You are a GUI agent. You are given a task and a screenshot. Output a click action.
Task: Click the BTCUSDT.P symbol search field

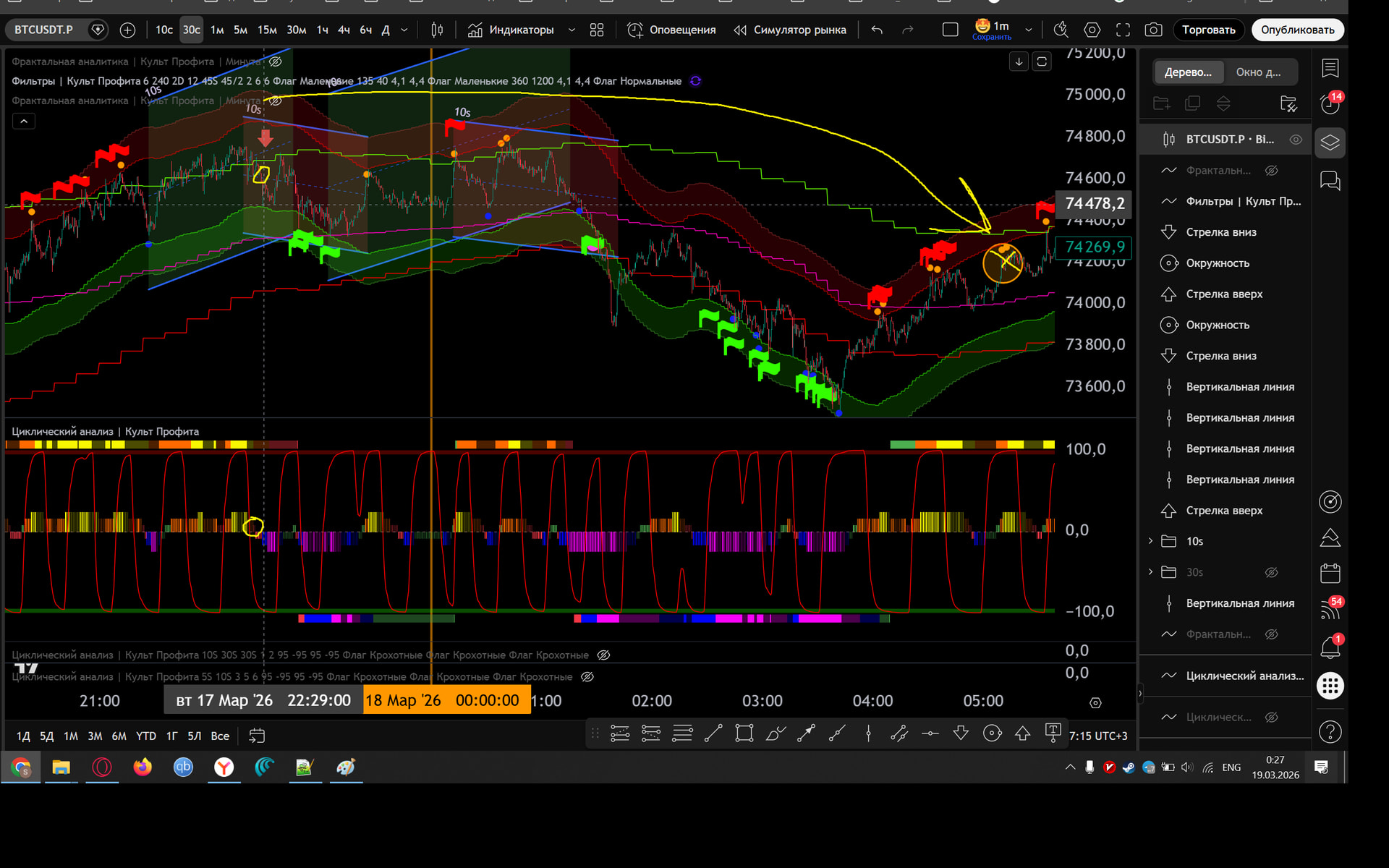(x=44, y=30)
